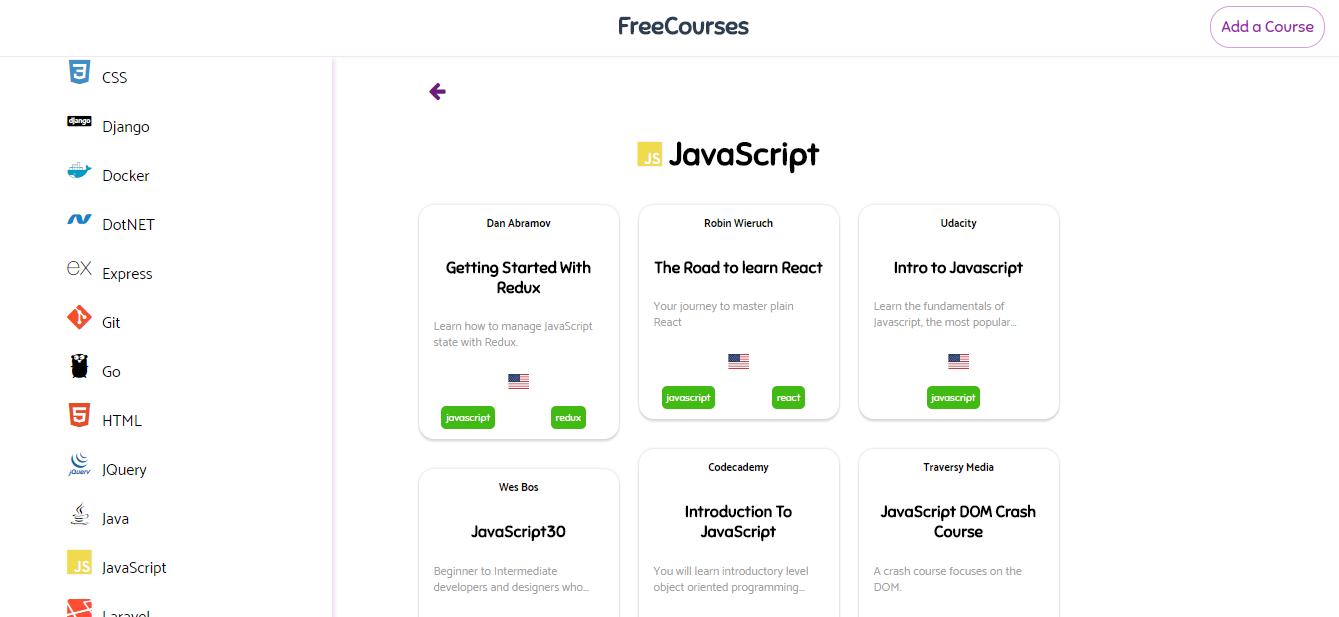Click the US flag on the Getting Started With Redux card
Screen dimensions: 1339x617
point(518,380)
